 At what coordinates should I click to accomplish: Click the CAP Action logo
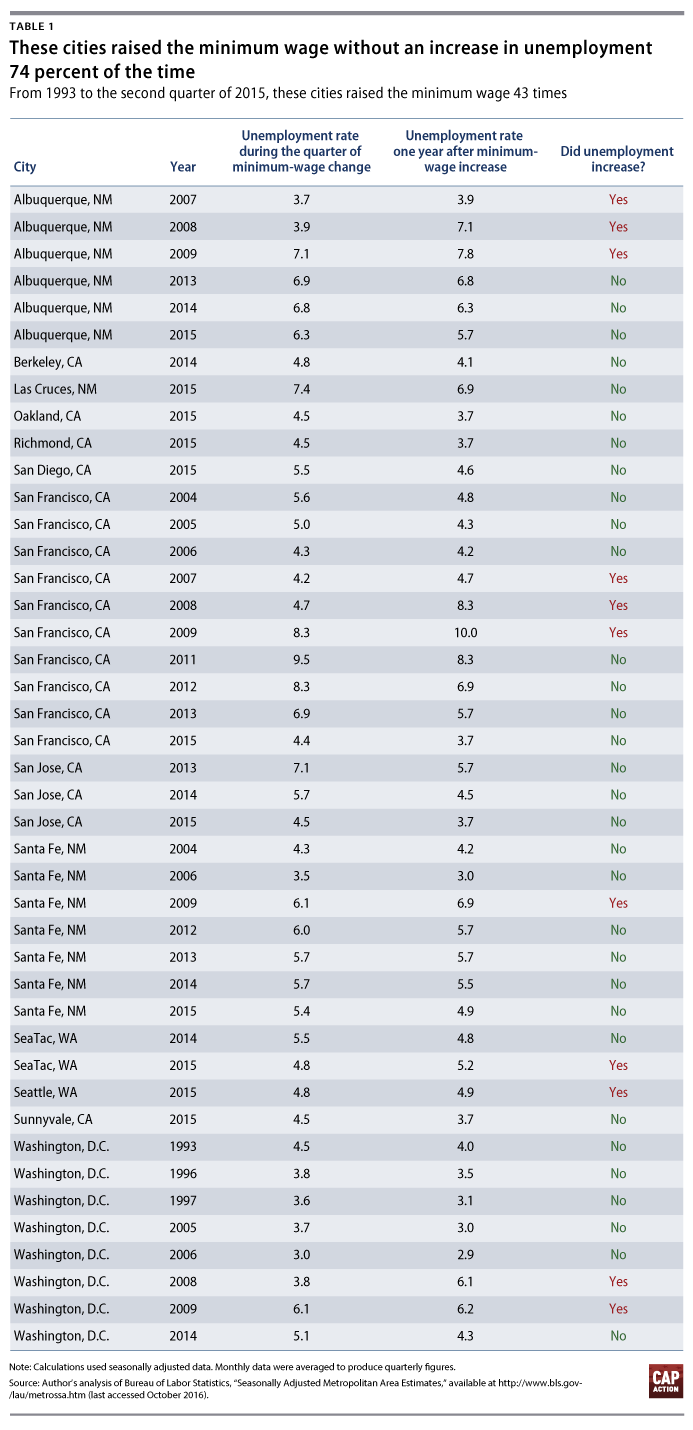pos(665,1381)
